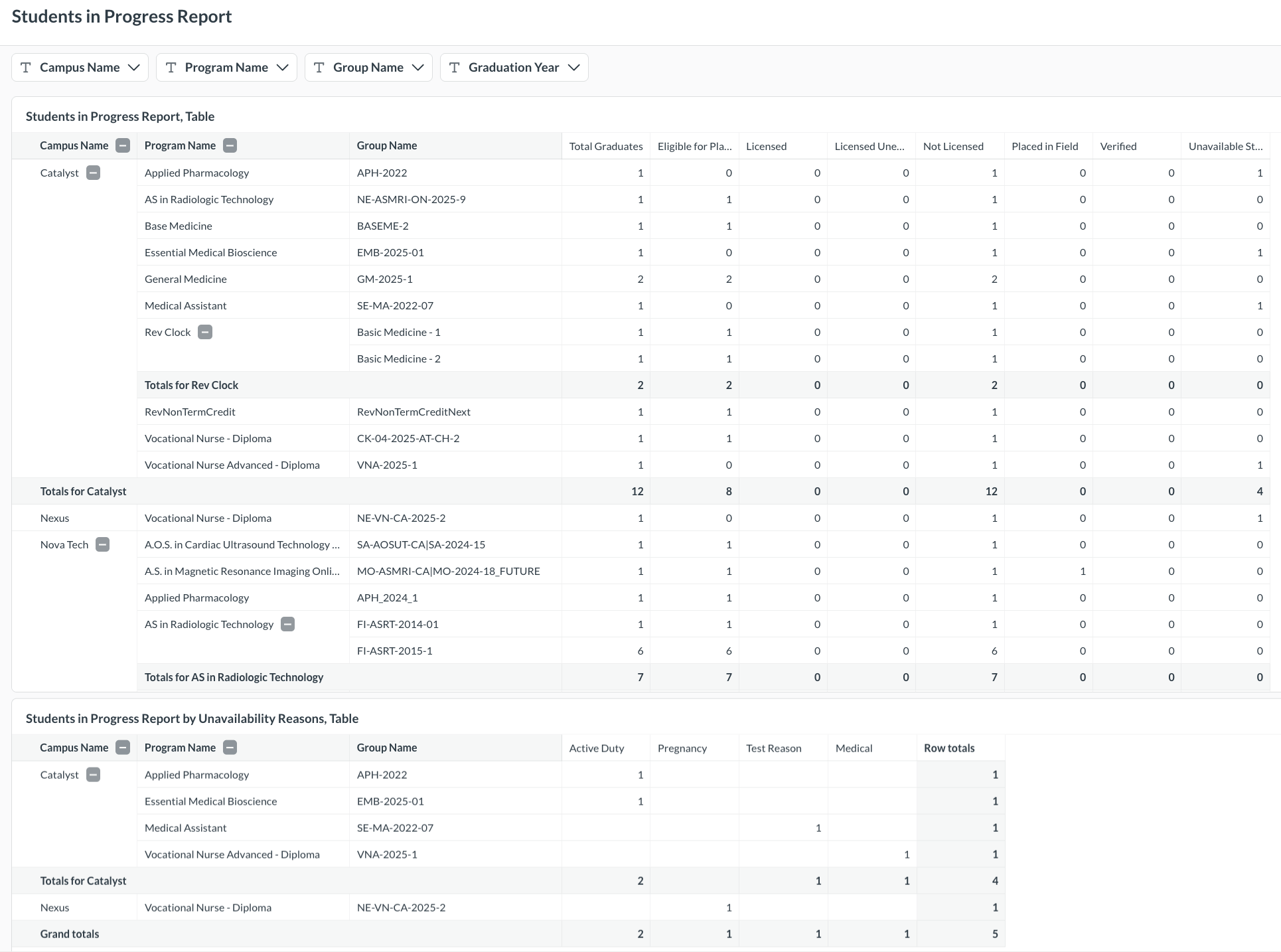Click the Students in Progress Report page title
Image resolution: width=1281 pixels, height=952 pixels.
click(121, 17)
